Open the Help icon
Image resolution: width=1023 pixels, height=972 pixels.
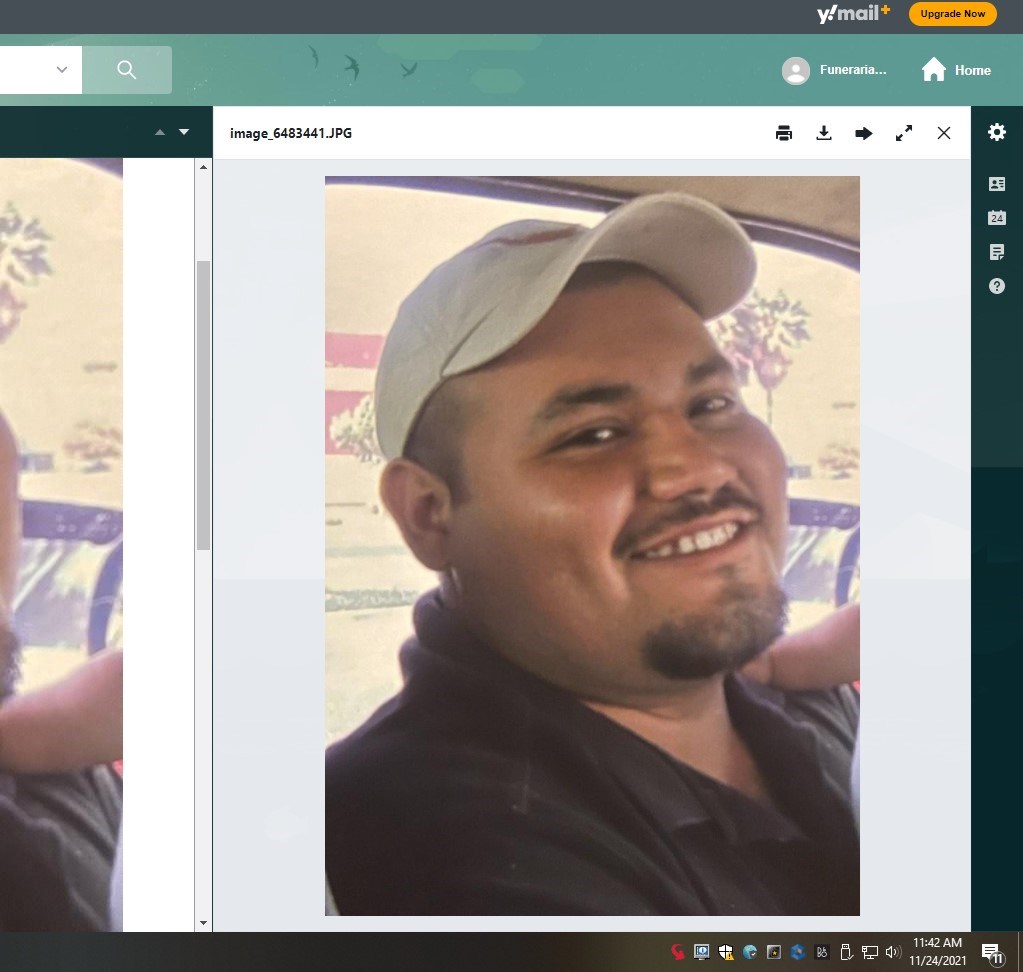(x=996, y=286)
